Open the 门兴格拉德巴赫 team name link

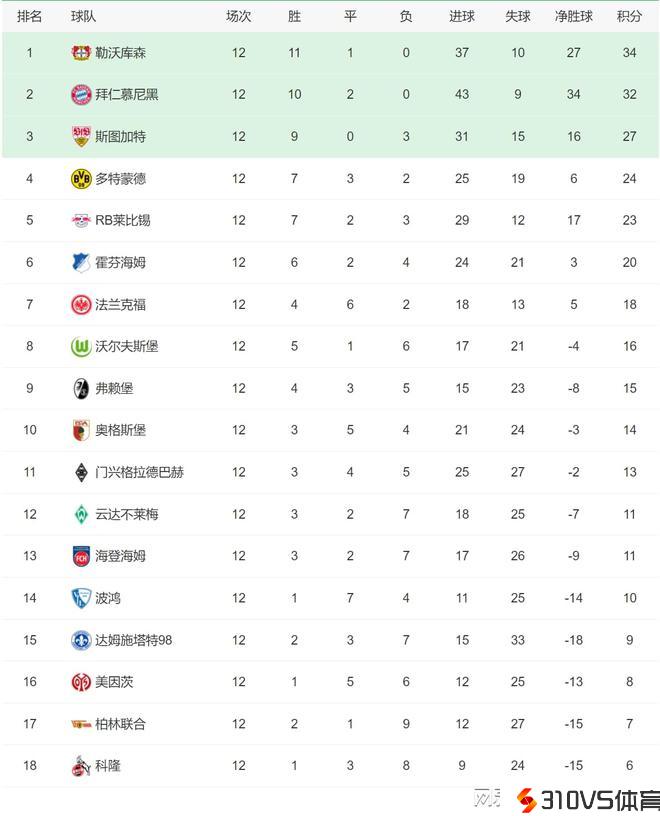coord(139,472)
